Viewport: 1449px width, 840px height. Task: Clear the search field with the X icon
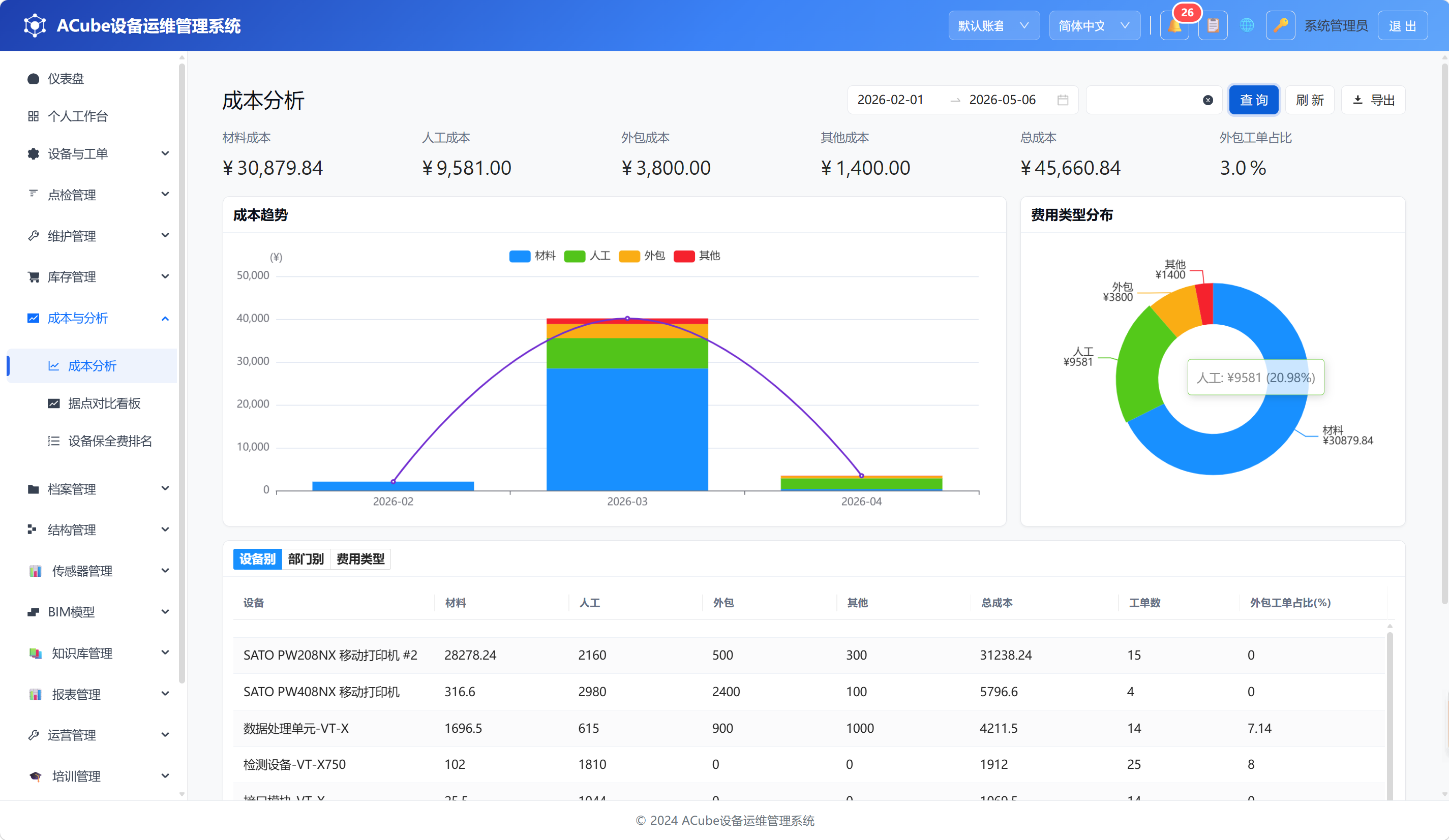[1208, 100]
